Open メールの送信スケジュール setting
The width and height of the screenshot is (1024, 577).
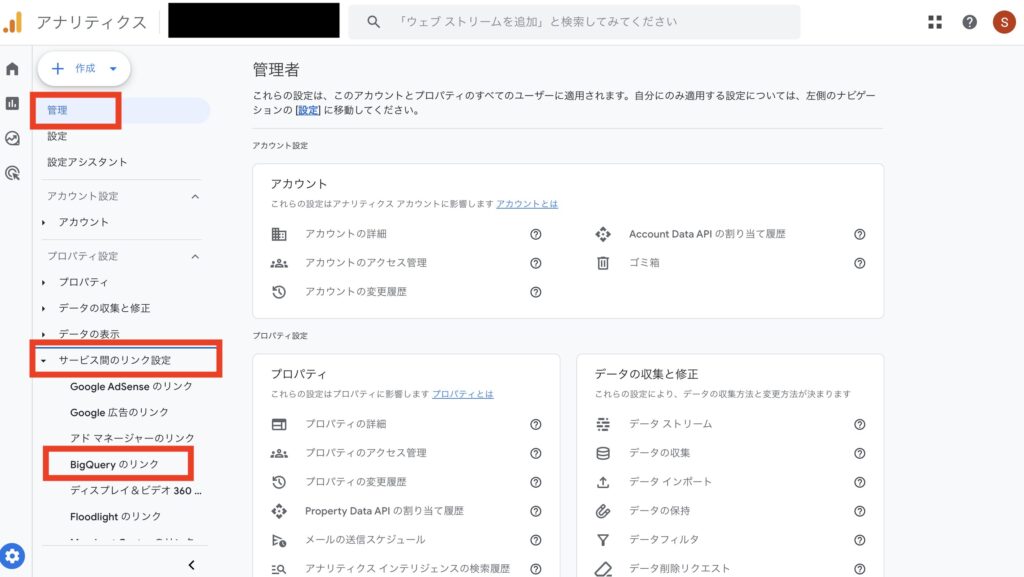point(365,539)
